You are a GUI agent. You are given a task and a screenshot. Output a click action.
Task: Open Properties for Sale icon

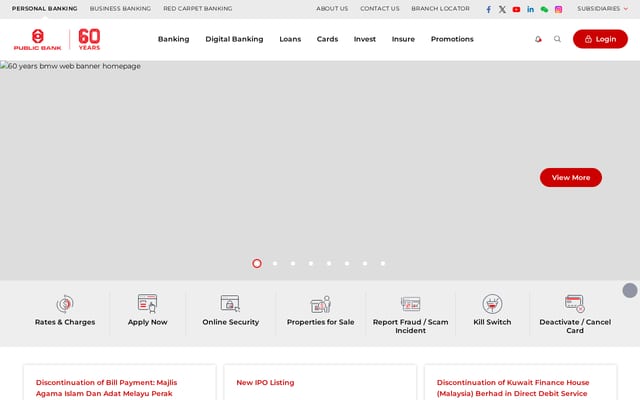320,304
